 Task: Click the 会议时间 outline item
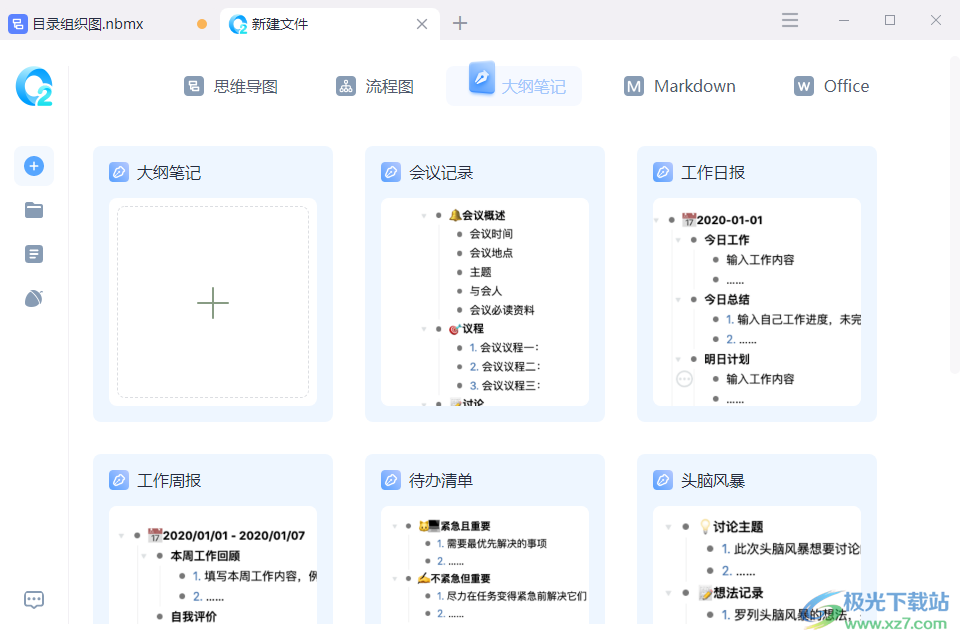491,234
